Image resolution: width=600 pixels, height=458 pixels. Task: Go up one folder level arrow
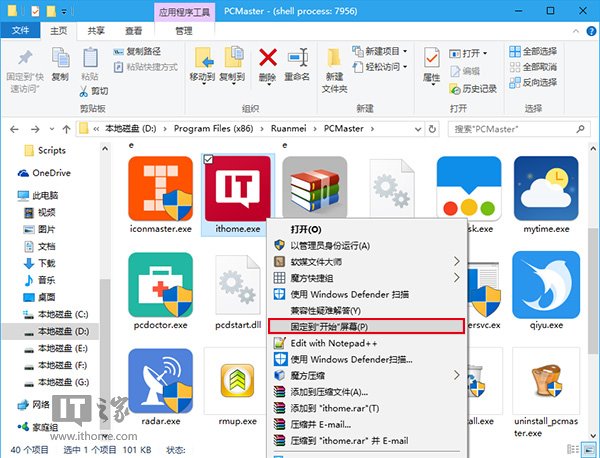click(66, 129)
